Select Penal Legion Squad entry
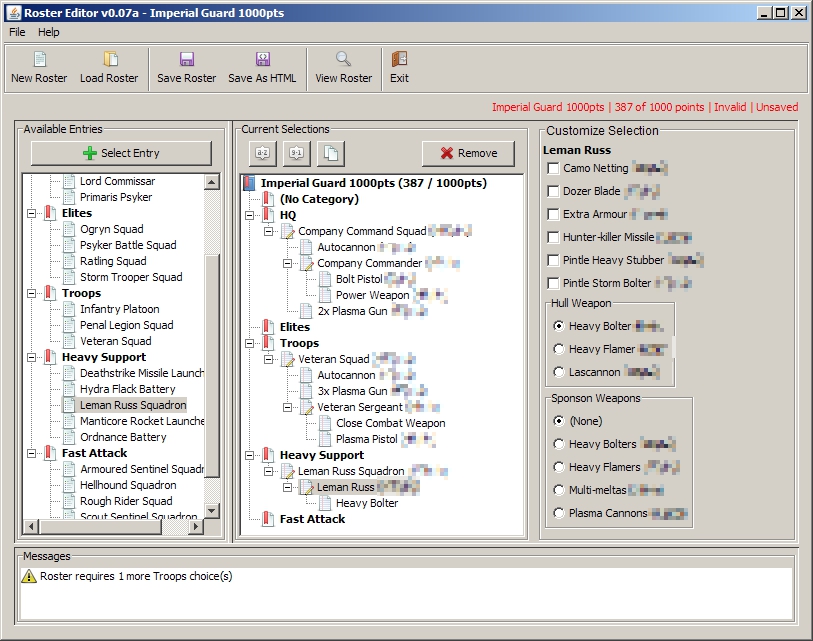This screenshot has height=641, width=813. click(x=127, y=325)
